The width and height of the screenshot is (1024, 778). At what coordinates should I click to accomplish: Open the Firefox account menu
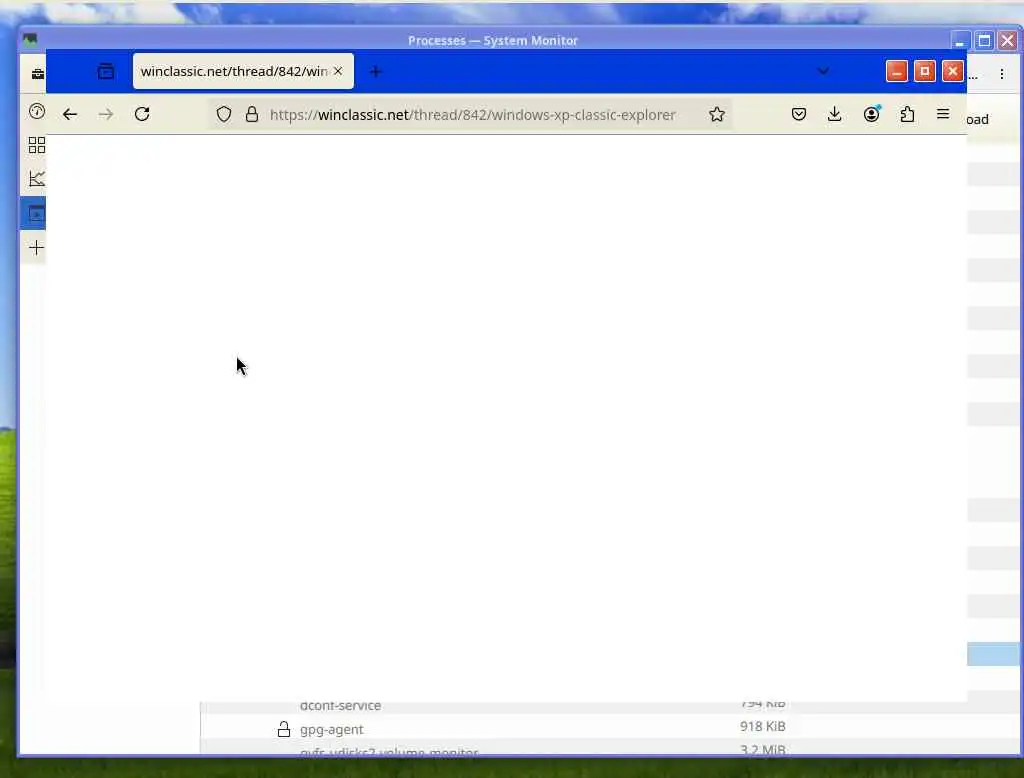point(871,114)
